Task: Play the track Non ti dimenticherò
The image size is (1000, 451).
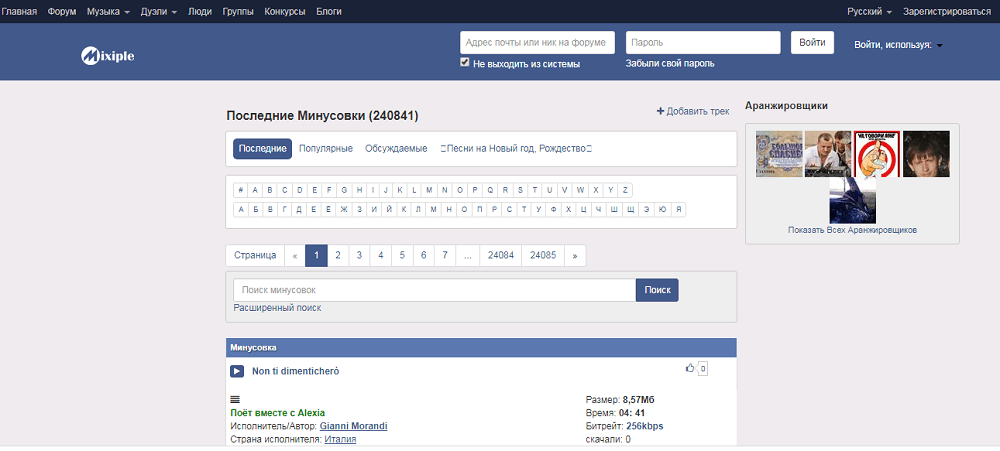Action: point(237,371)
